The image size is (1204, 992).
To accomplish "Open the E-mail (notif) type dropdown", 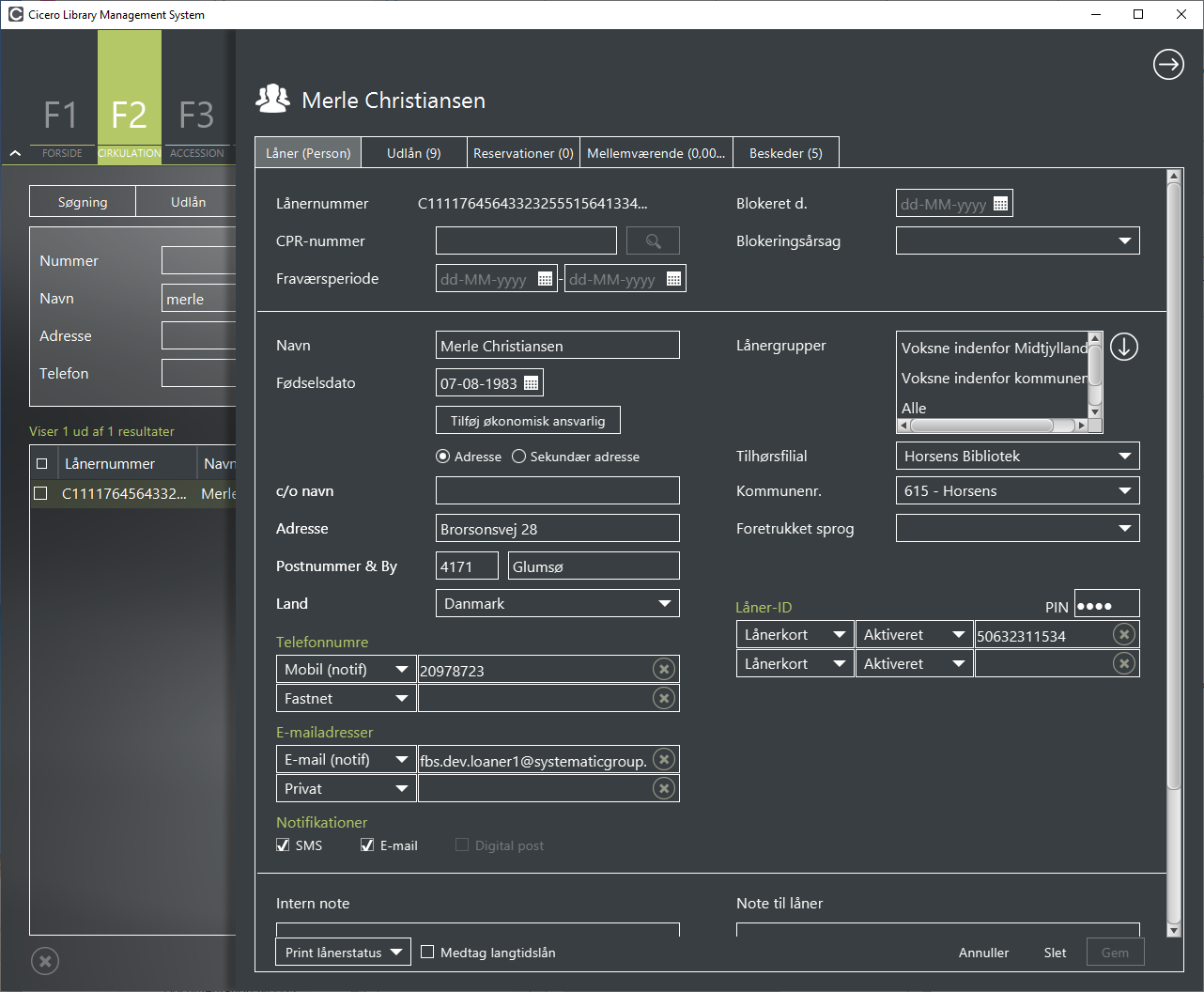I will (x=346, y=759).
